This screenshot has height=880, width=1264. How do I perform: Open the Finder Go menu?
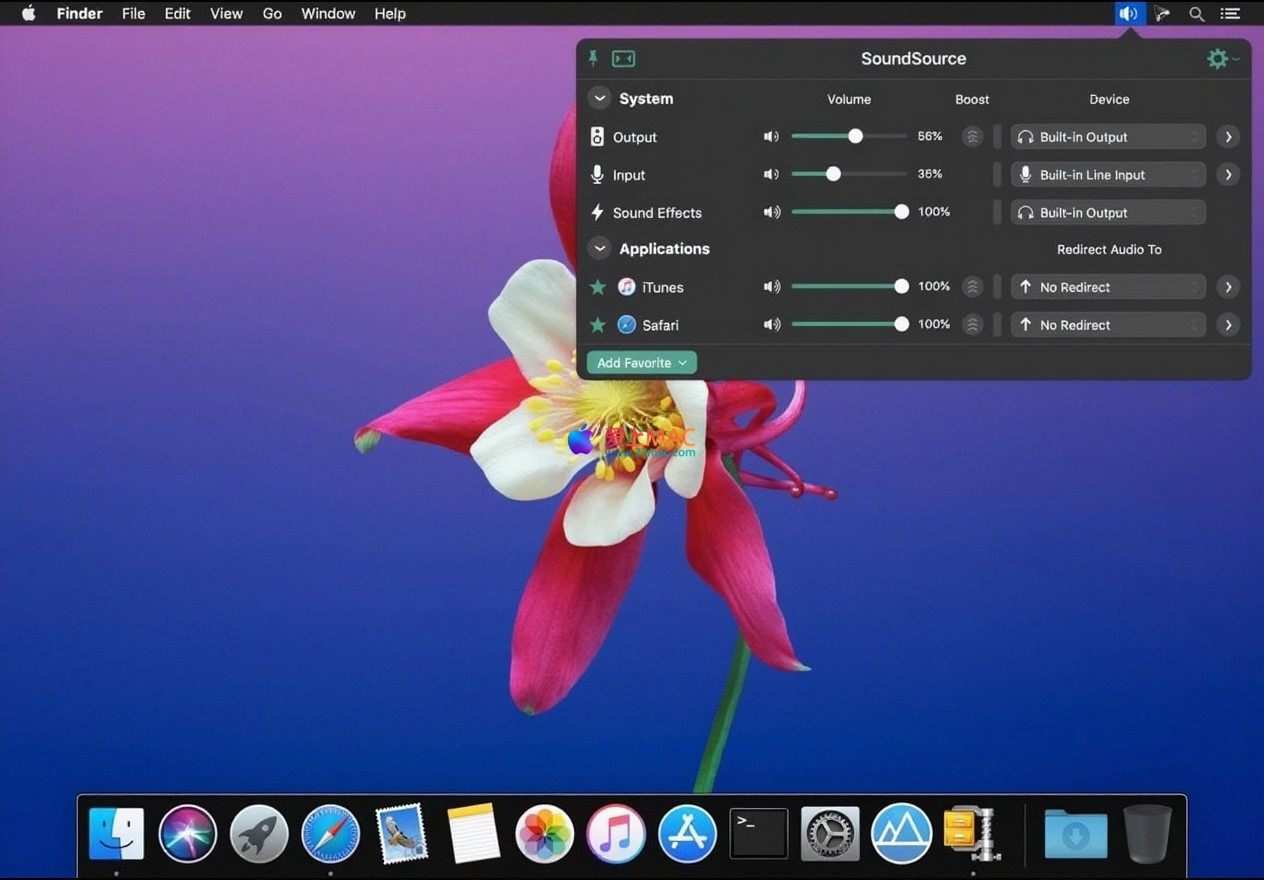click(x=272, y=14)
